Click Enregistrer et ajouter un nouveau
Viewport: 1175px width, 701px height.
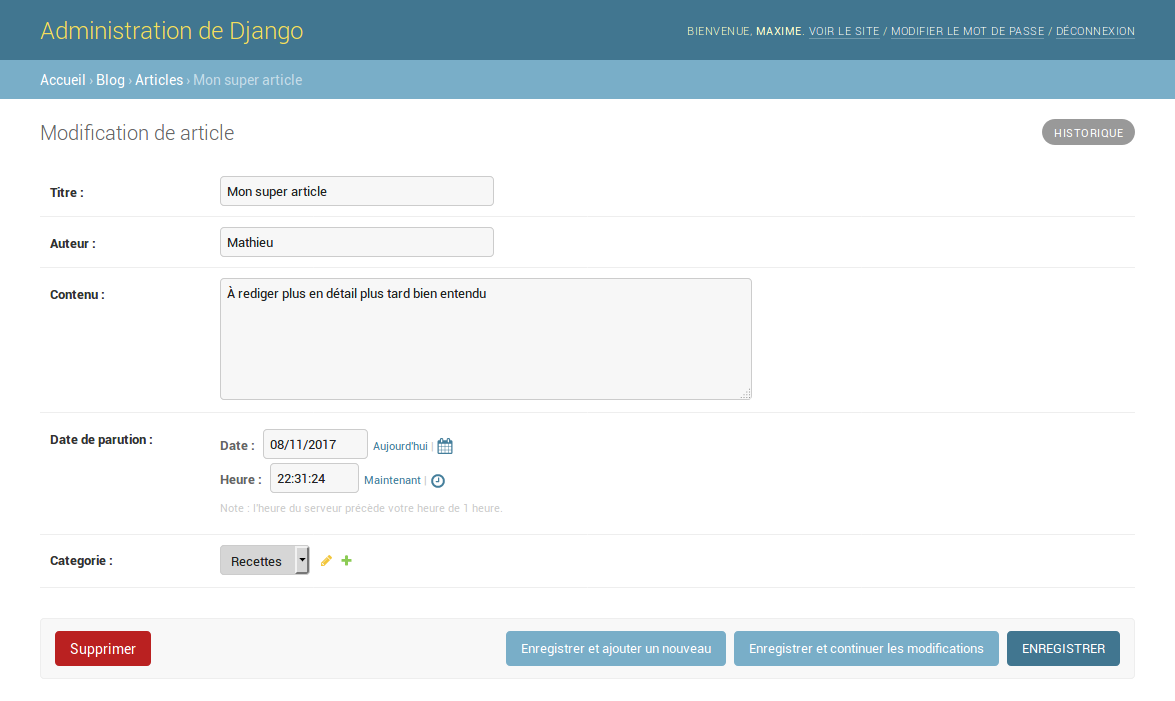tap(616, 649)
